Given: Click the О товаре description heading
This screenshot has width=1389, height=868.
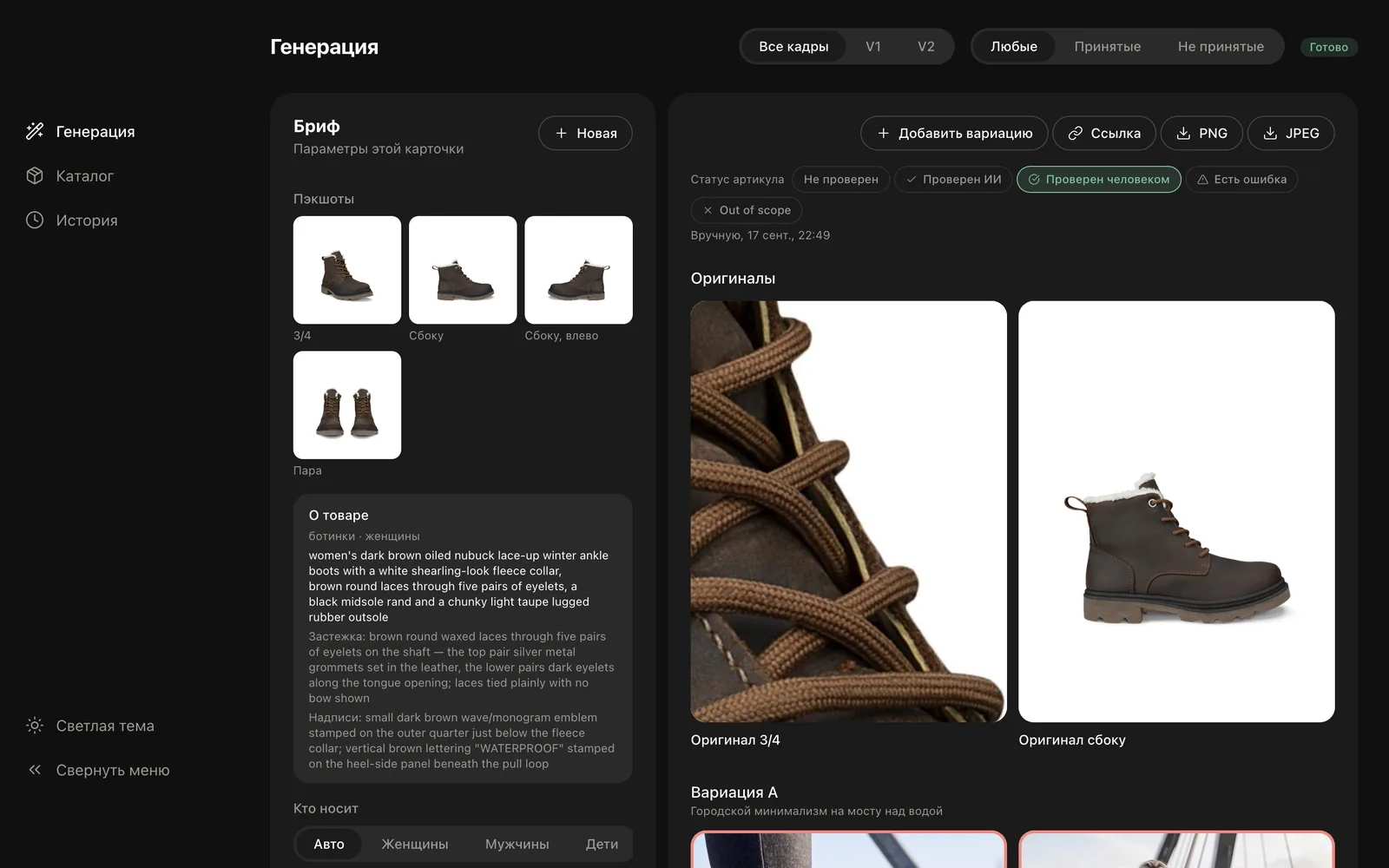Looking at the screenshot, I should pyautogui.click(x=339, y=515).
